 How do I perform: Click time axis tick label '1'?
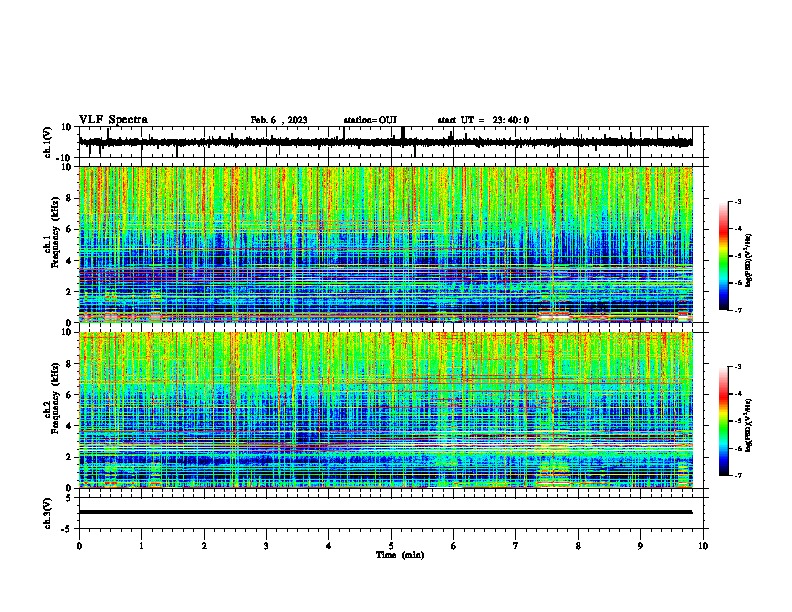141,546
